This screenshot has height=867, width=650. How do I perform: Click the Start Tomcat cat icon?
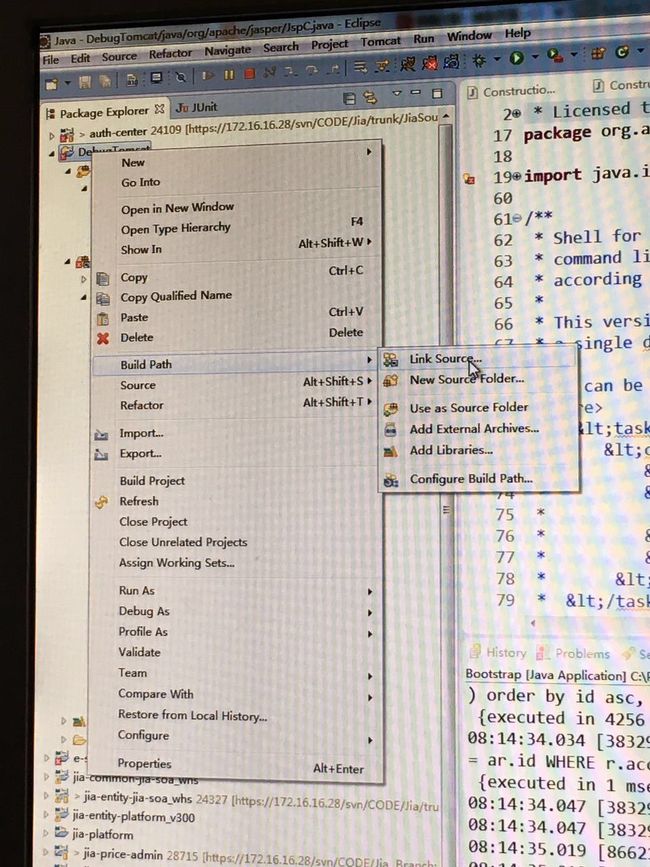click(407, 64)
